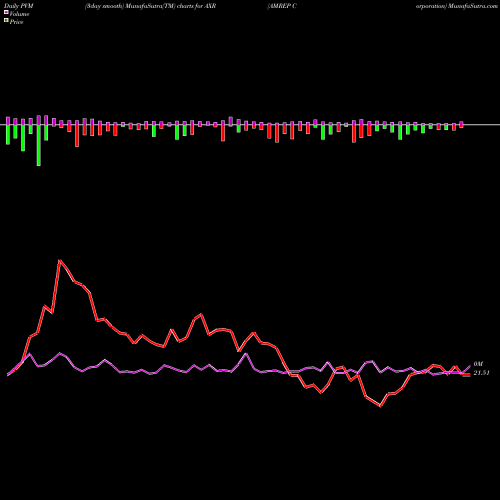Click the tallest green volume bar
The width and height of the screenshot is (500, 500).
39,145
